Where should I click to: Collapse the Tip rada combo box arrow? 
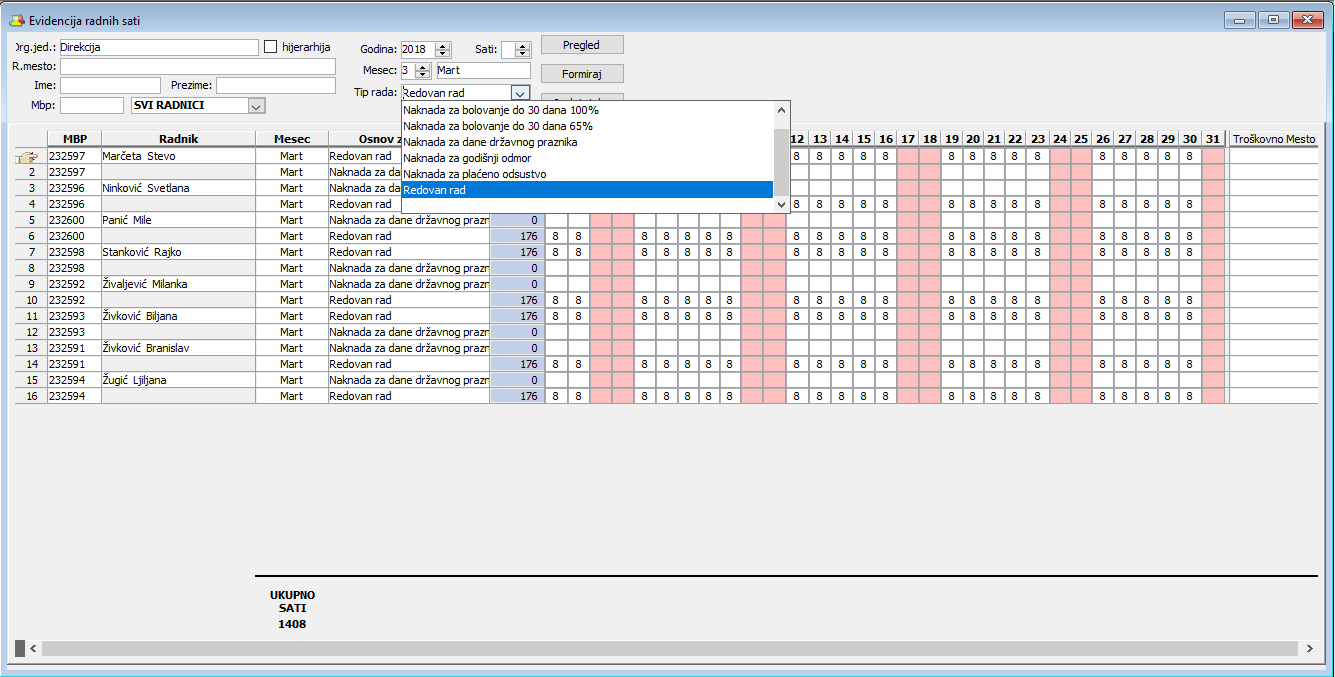519,93
